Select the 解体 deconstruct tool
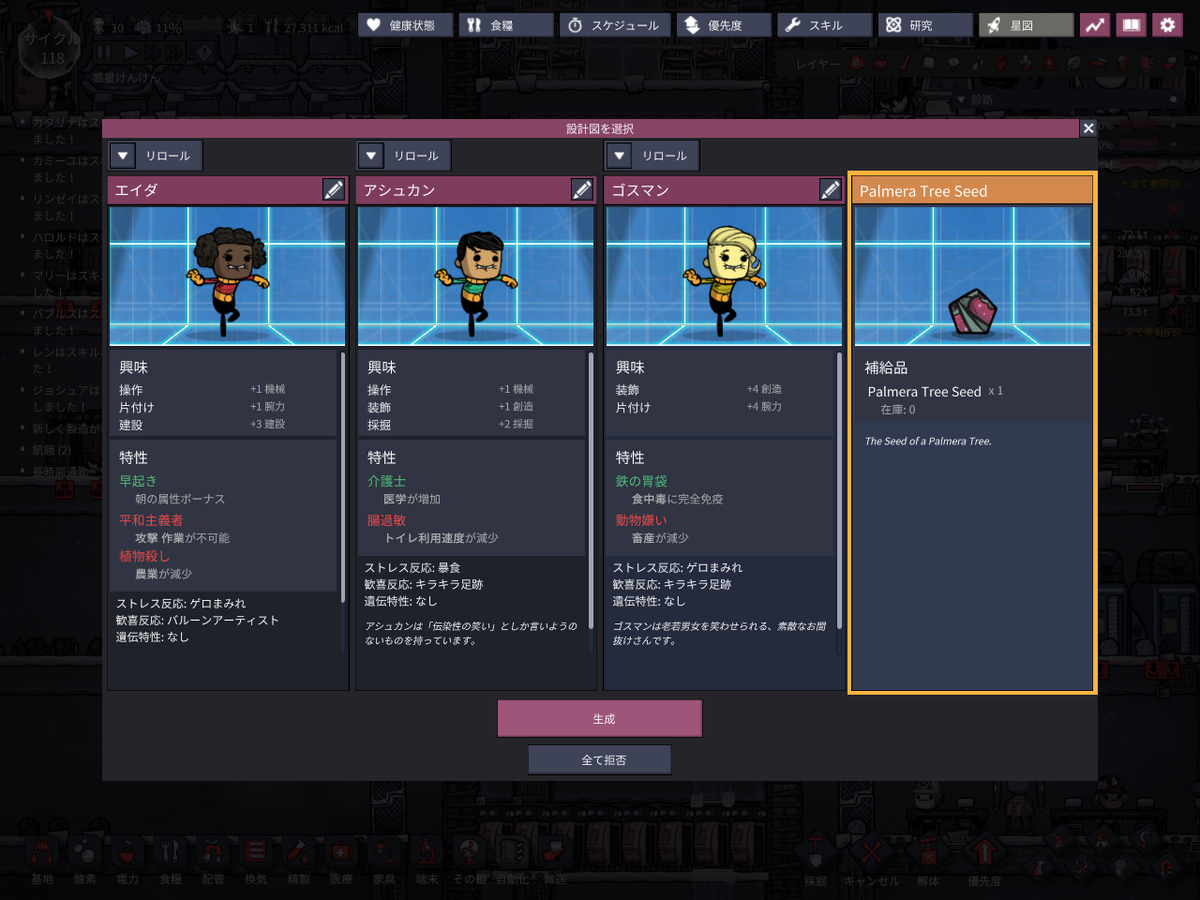This screenshot has height=900, width=1200. point(928,860)
